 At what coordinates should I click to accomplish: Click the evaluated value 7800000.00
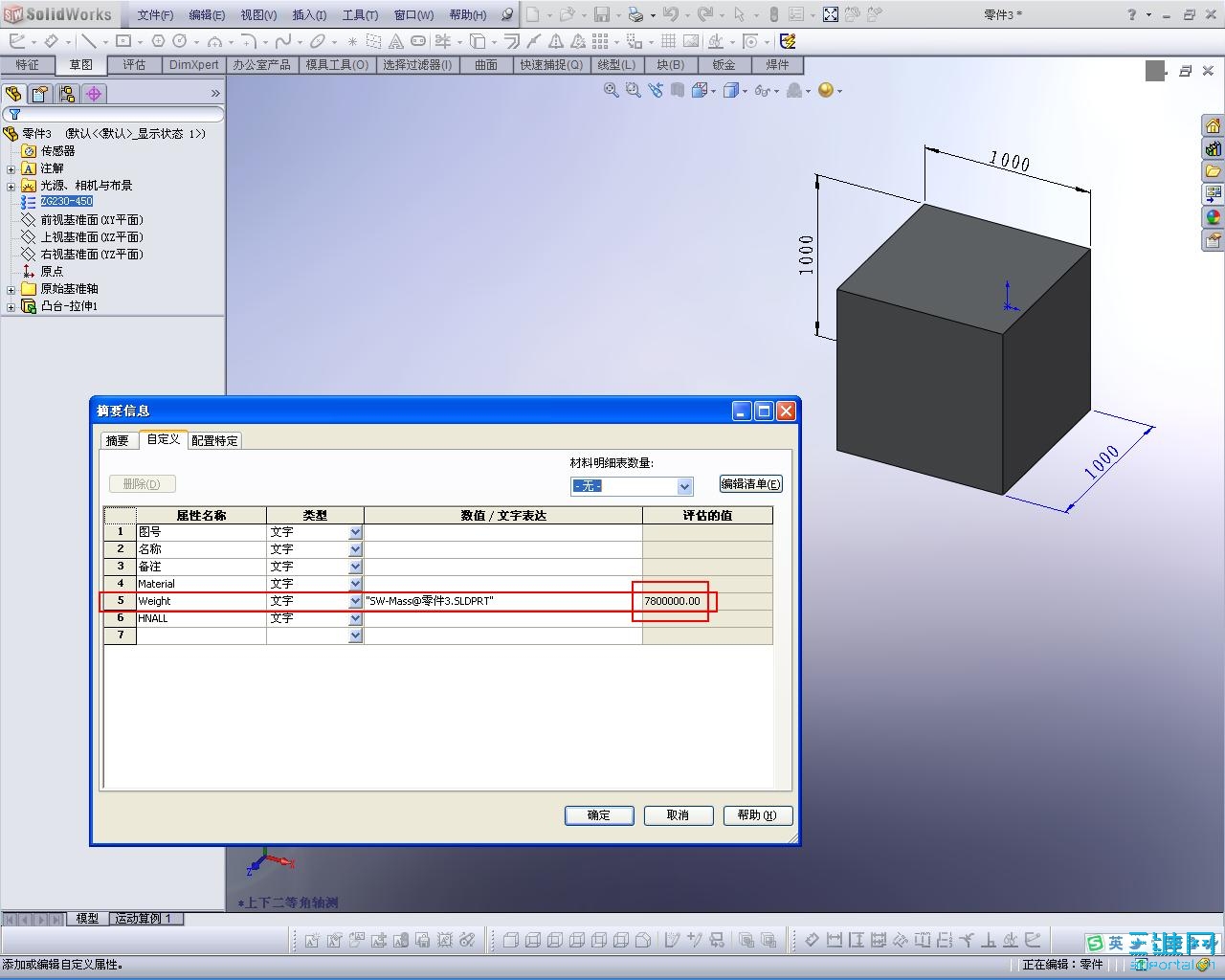click(x=673, y=601)
